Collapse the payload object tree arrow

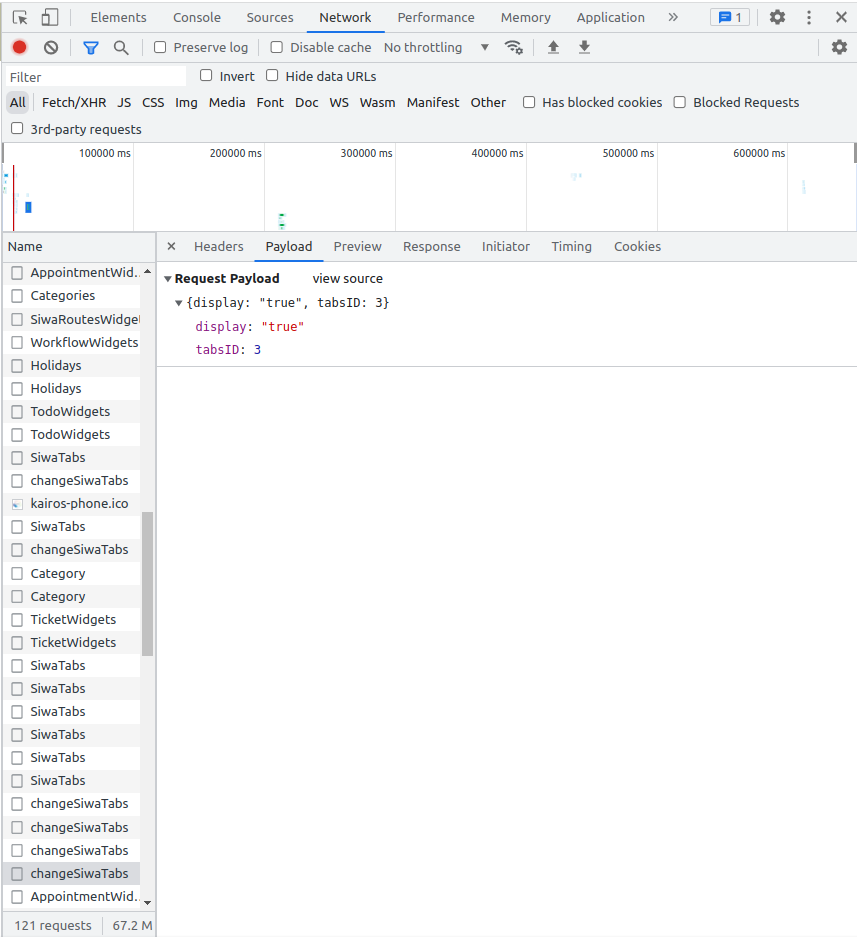(x=178, y=303)
